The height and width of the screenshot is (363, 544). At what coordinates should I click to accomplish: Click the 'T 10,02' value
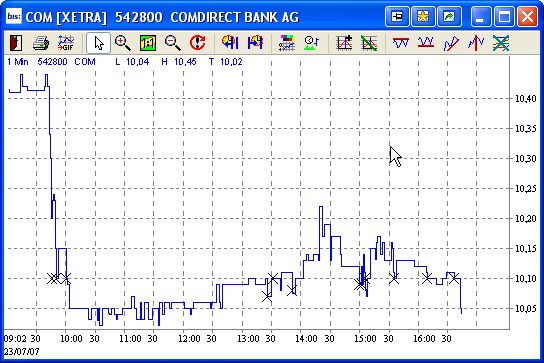click(225, 62)
